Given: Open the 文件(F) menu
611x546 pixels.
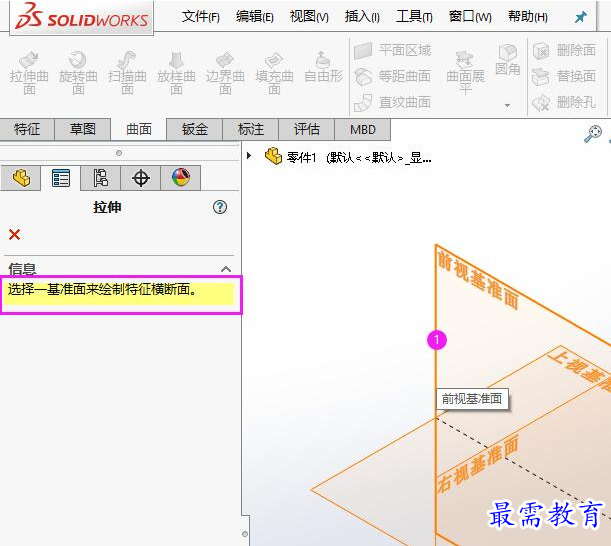Looking at the screenshot, I should coord(201,17).
